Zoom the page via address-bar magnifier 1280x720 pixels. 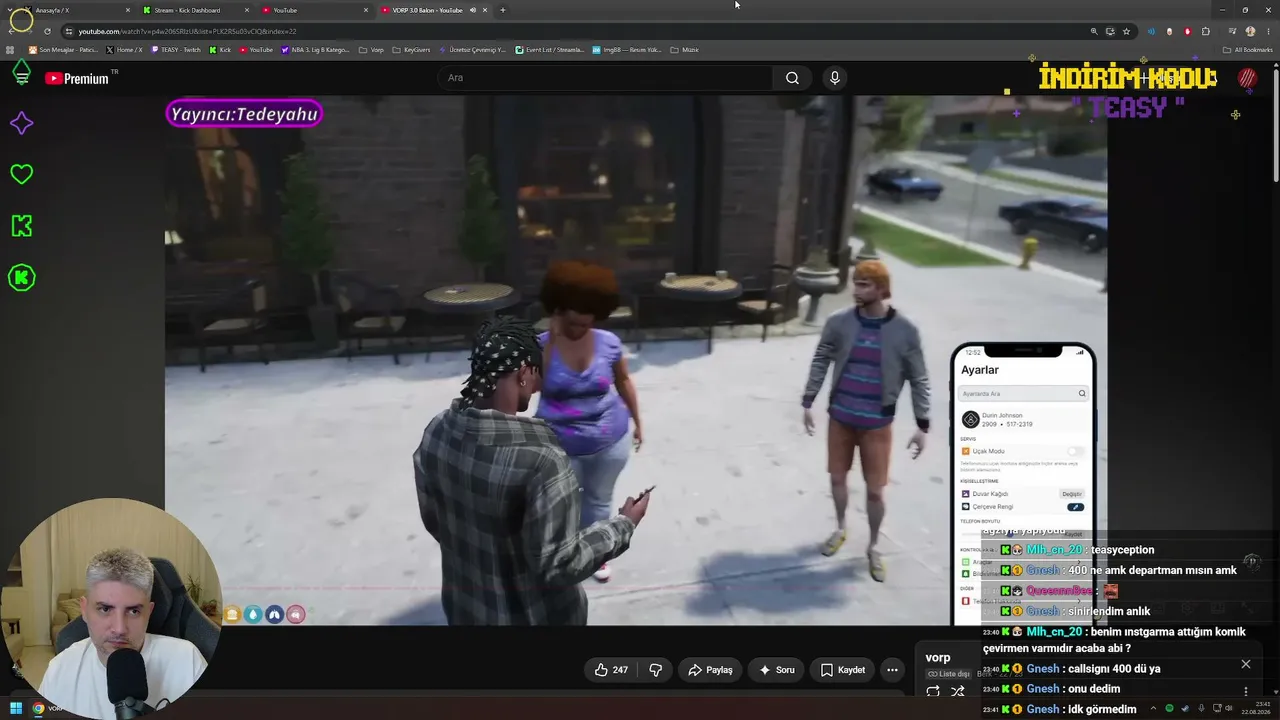[x=1094, y=31]
